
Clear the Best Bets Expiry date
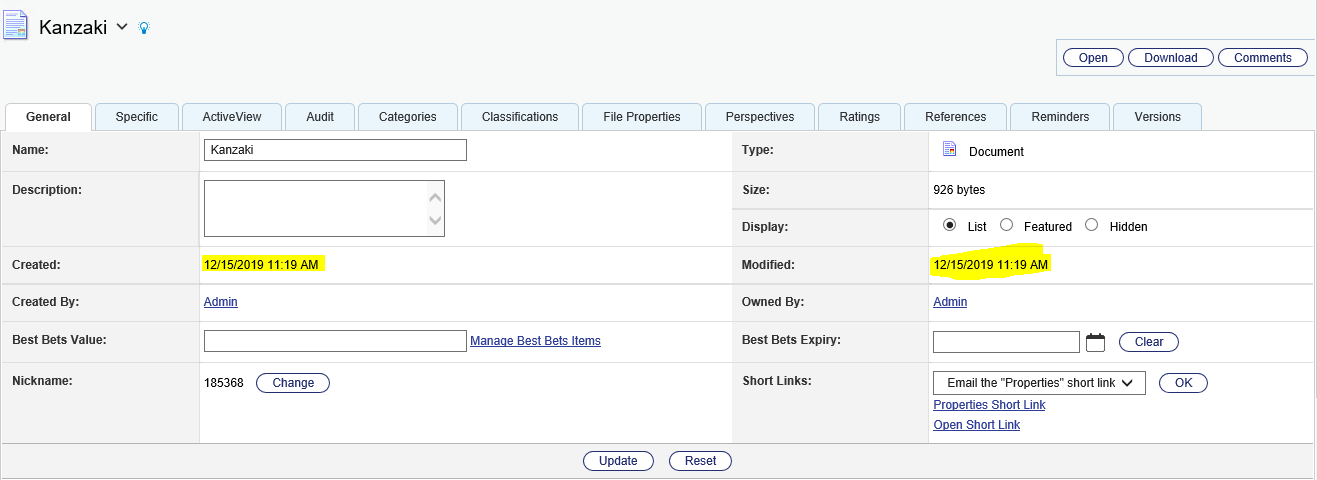(1148, 342)
